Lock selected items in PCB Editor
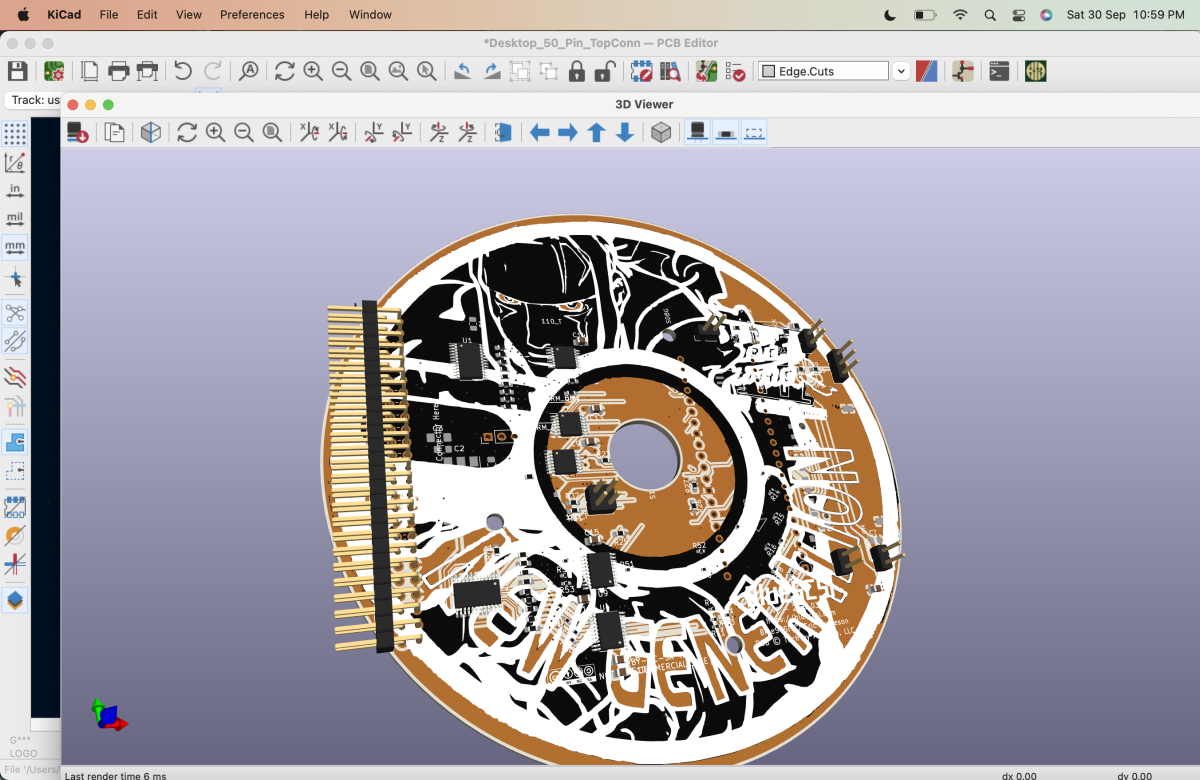Image resolution: width=1200 pixels, height=780 pixels. (x=577, y=71)
